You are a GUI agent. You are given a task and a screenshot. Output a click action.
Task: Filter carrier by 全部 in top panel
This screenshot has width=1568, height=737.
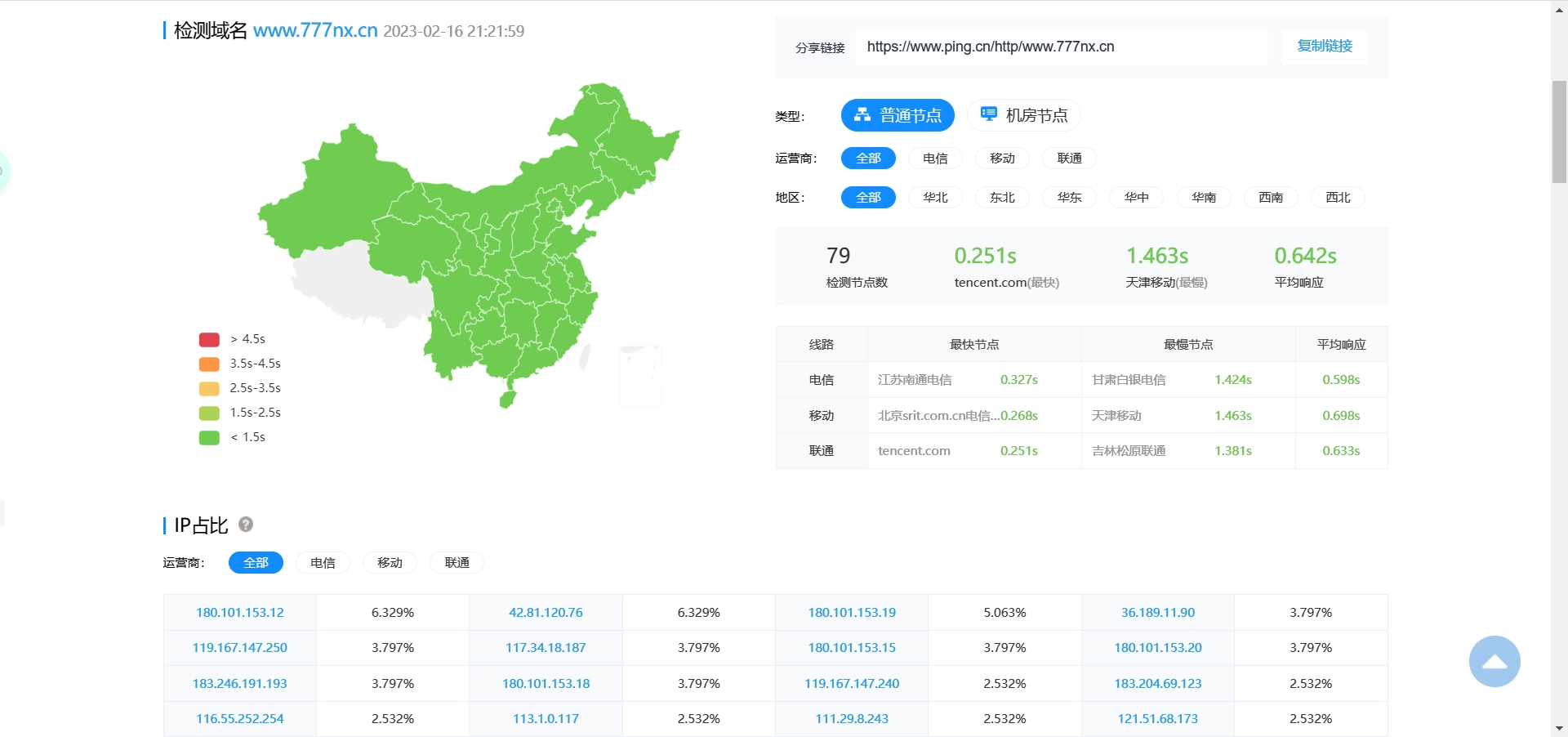[868, 159]
